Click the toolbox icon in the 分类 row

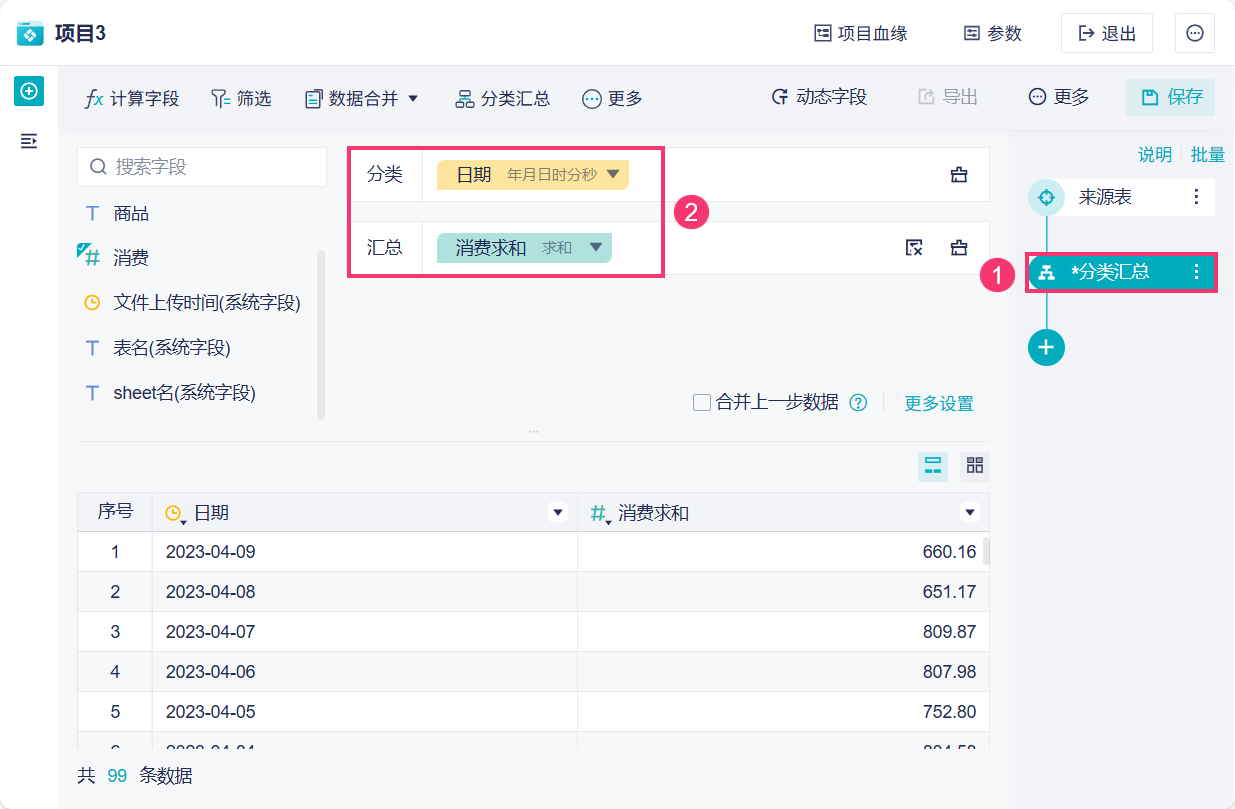point(959,175)
